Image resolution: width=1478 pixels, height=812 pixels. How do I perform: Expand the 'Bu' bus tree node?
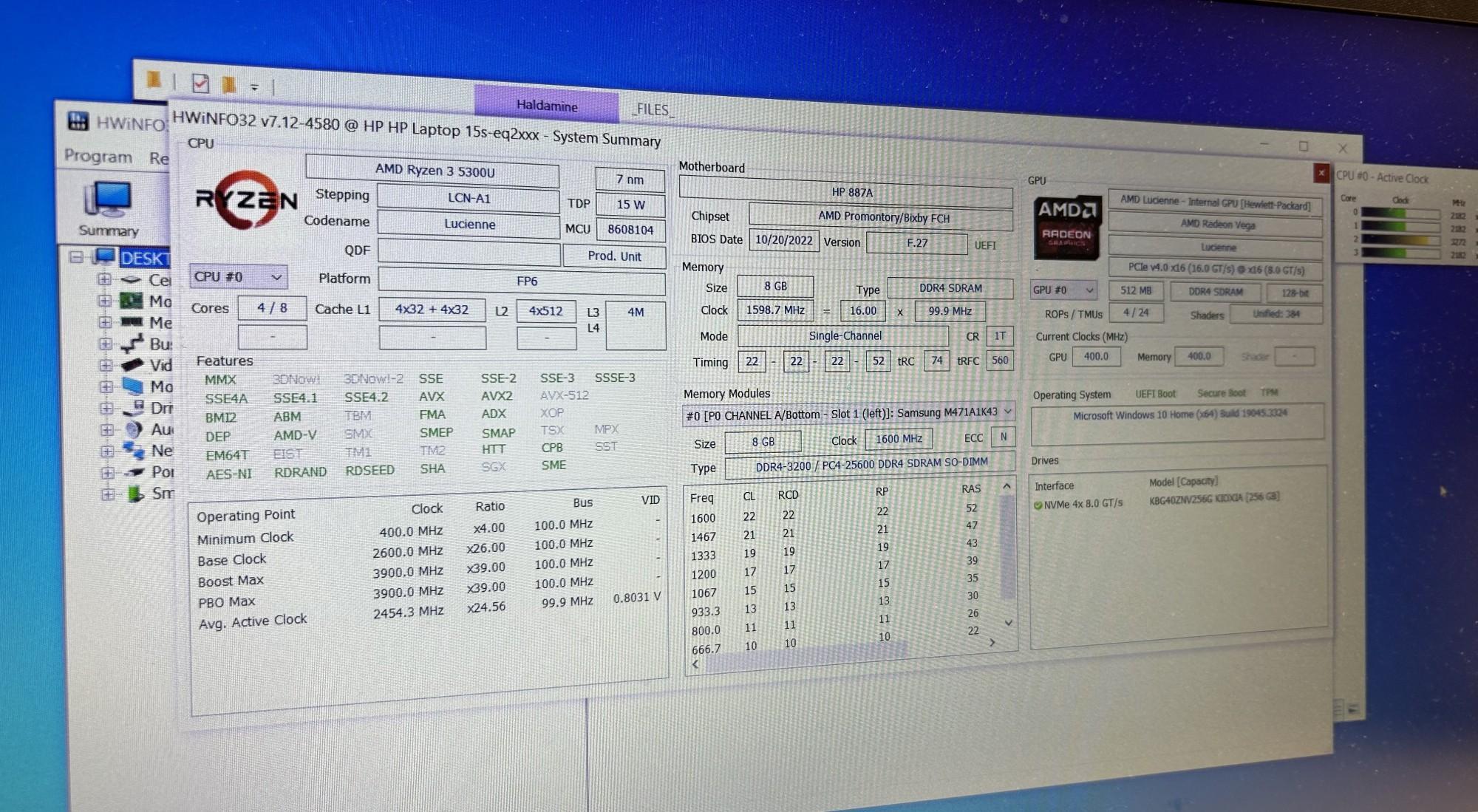click(x=106, y=344)
